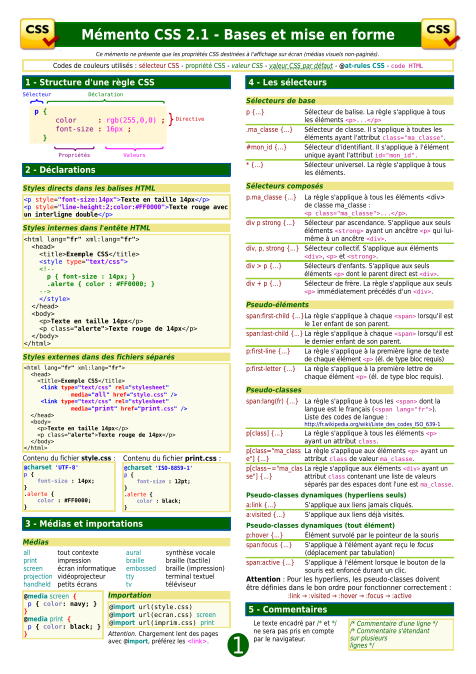Click the "projection" media type
The width and height of the screenshot is (476, 674).
pyautogui.click(x=38, y=576)
